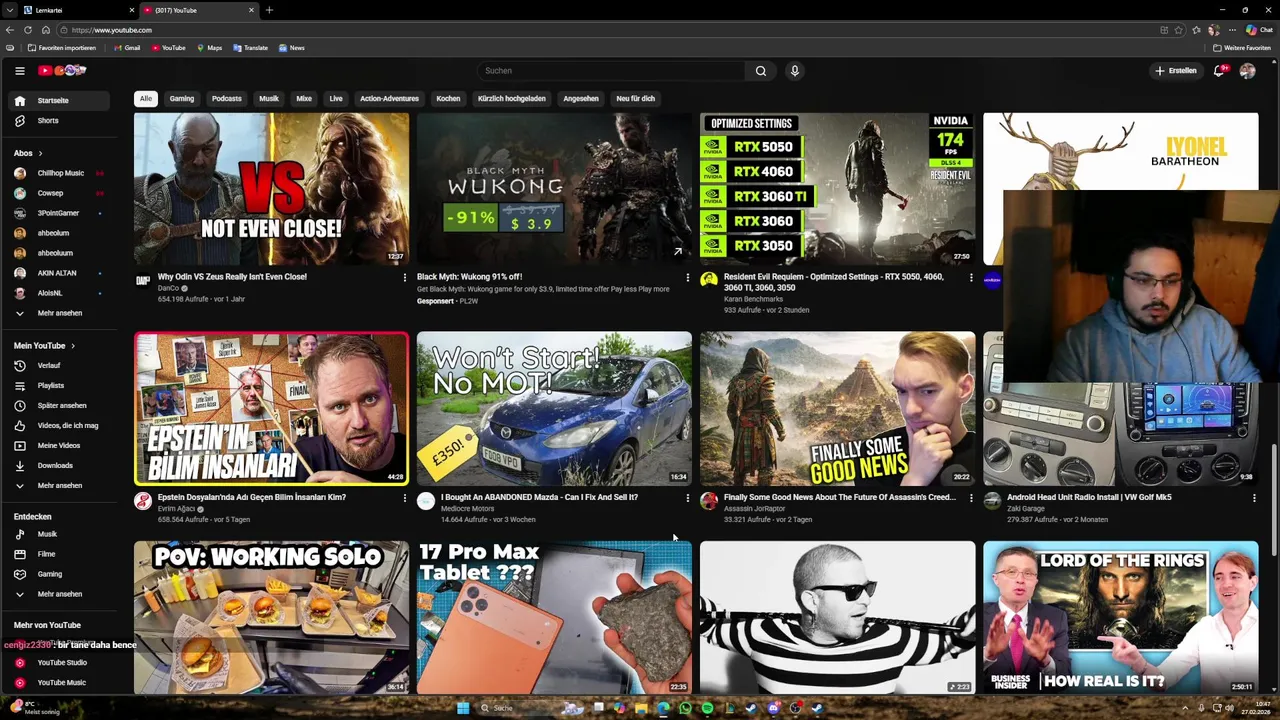Open the YouTube account avatar menu
The image size is (1280, 720).
[x=1247, y=71]
